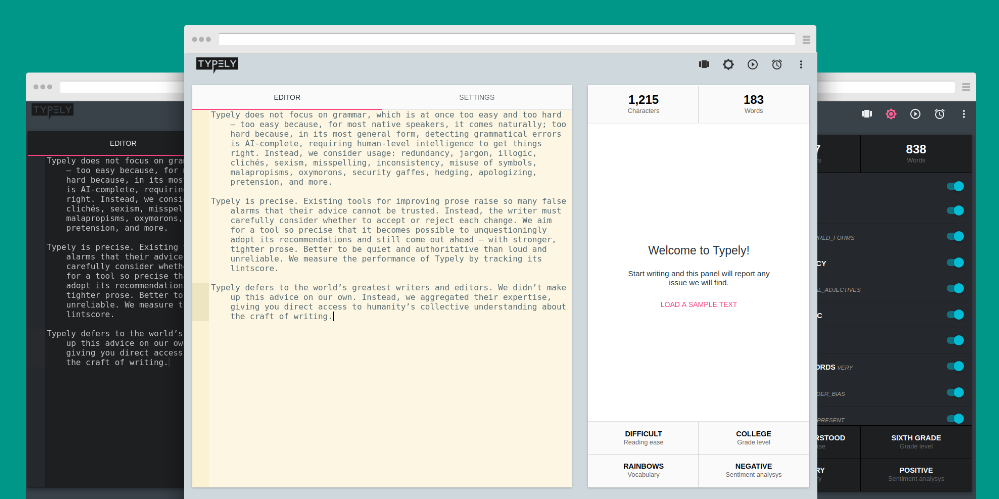
Task: Click the POSITIVE Sentiment analysis tile
Action: tap(916, 474)
